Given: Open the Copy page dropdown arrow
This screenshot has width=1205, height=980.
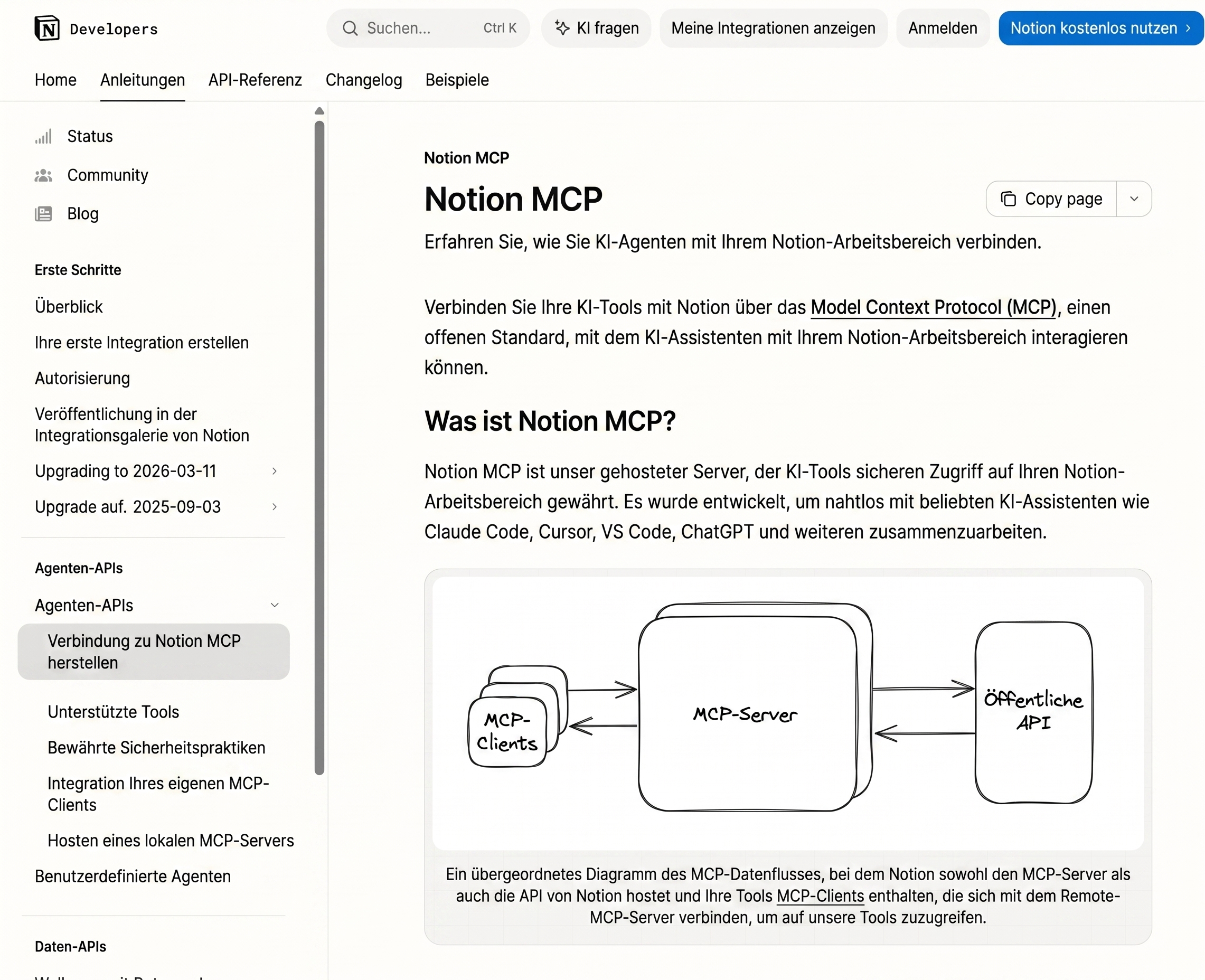Looking at the screenshot, I should [x=1134, y=199].
